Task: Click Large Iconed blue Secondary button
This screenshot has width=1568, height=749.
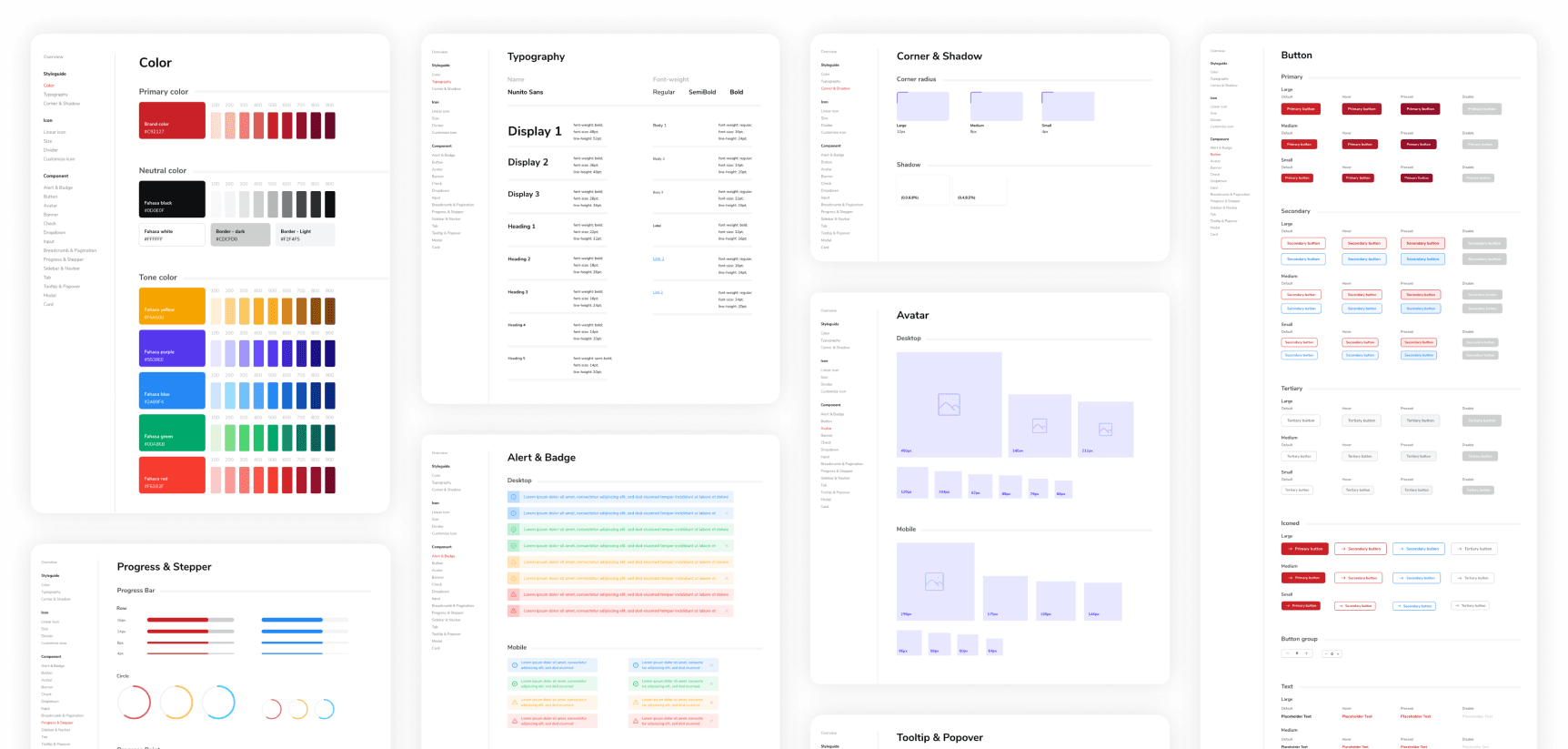Action: 1419,549
